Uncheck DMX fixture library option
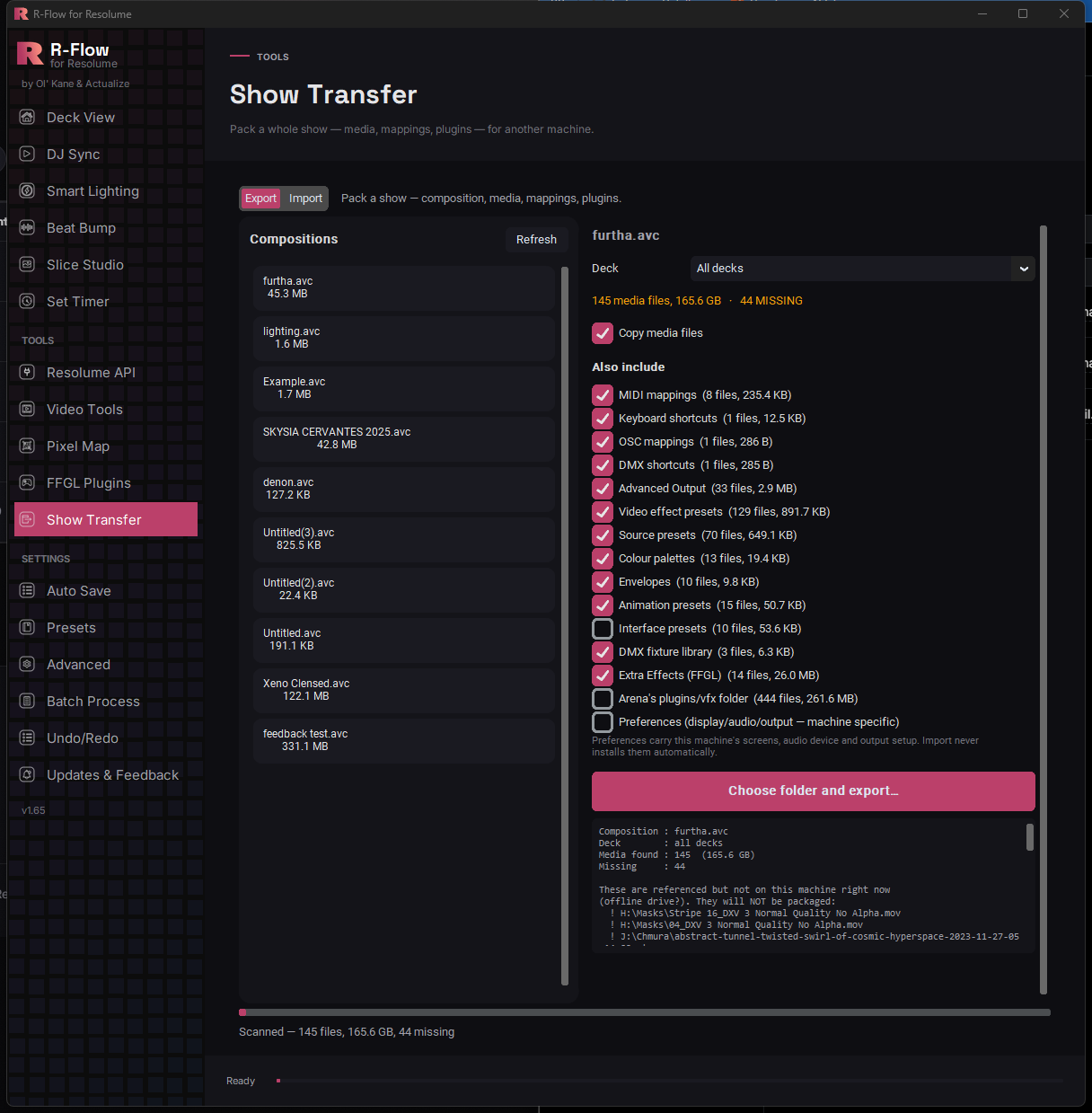 (x=603, y=652)
